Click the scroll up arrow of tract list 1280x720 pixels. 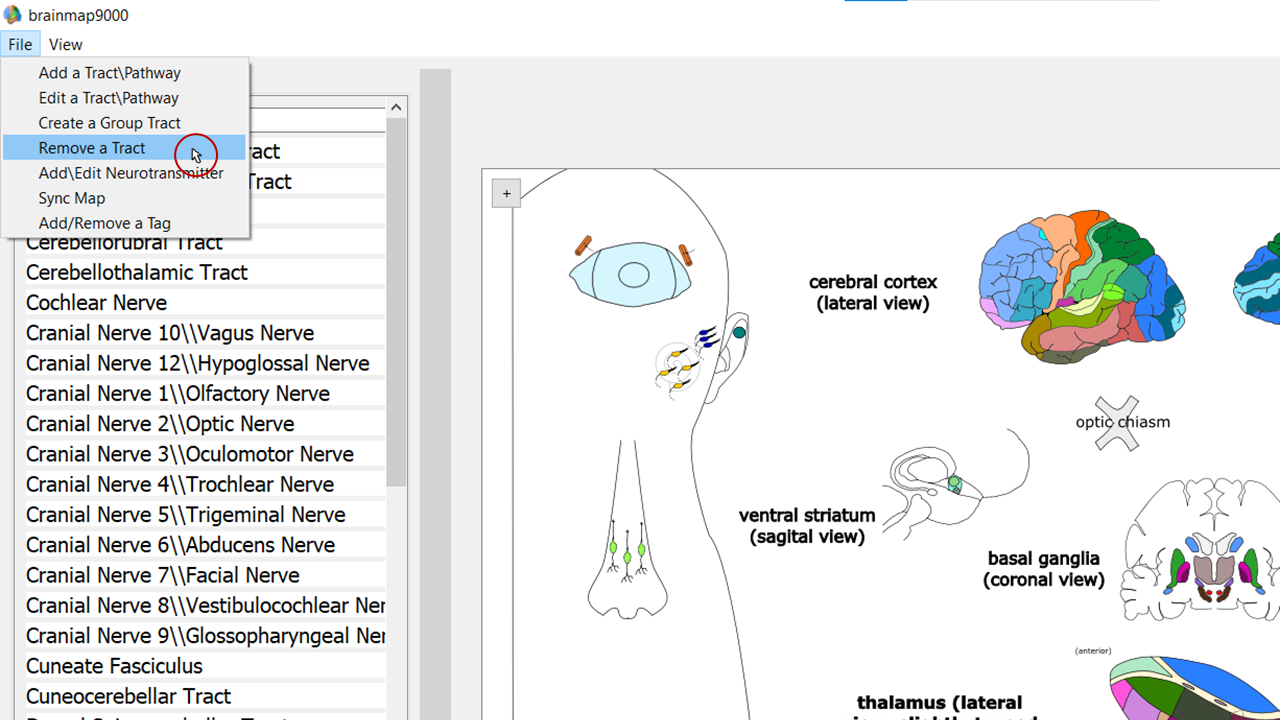pos(396,107)
